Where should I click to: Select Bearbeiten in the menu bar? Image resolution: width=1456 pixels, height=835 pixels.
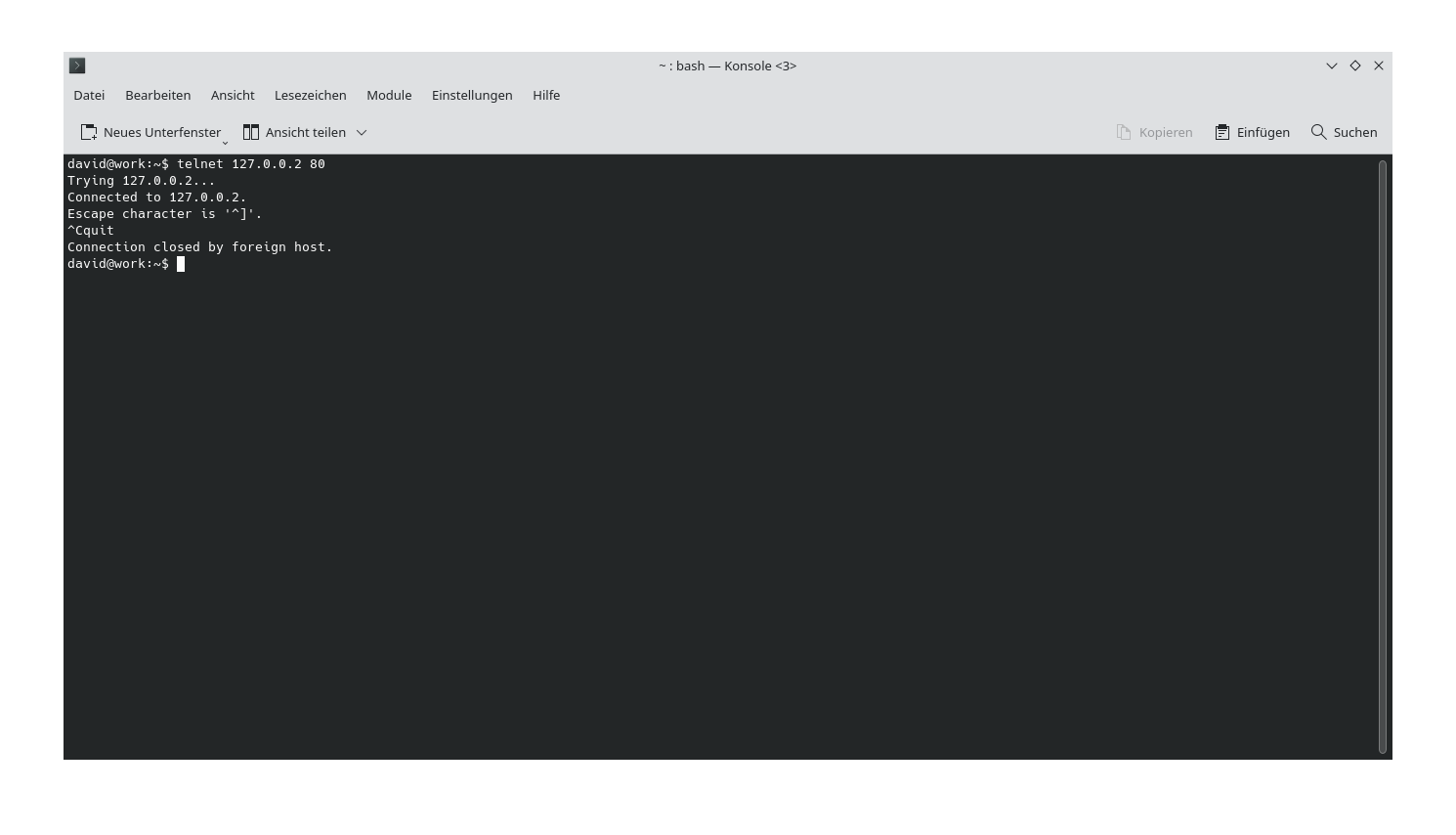point(157,95)
